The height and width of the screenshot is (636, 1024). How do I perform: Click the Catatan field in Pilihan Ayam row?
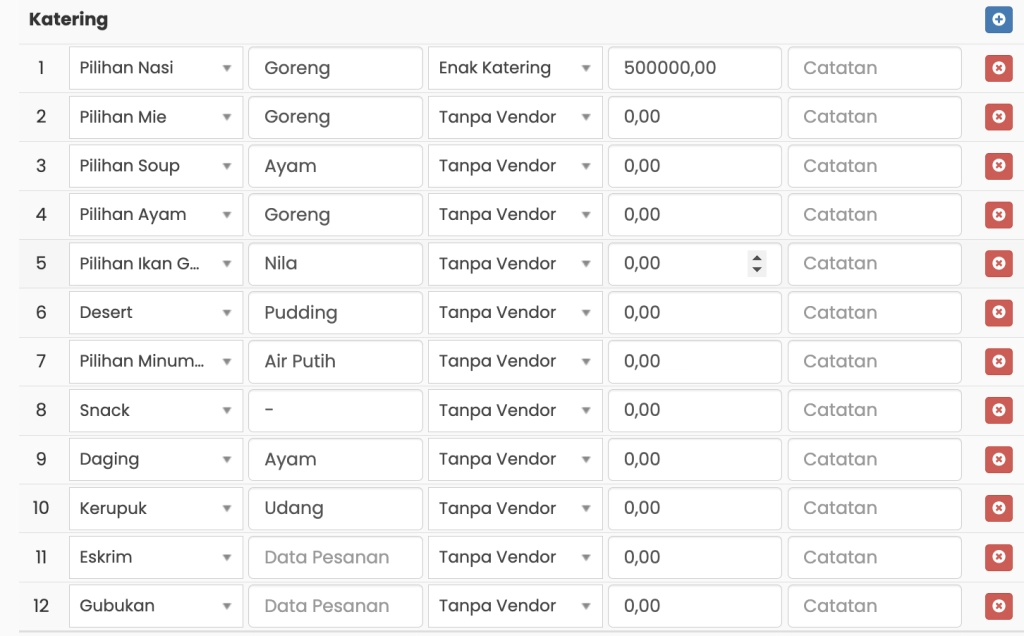pyautogui.click(x=874, y=215)
